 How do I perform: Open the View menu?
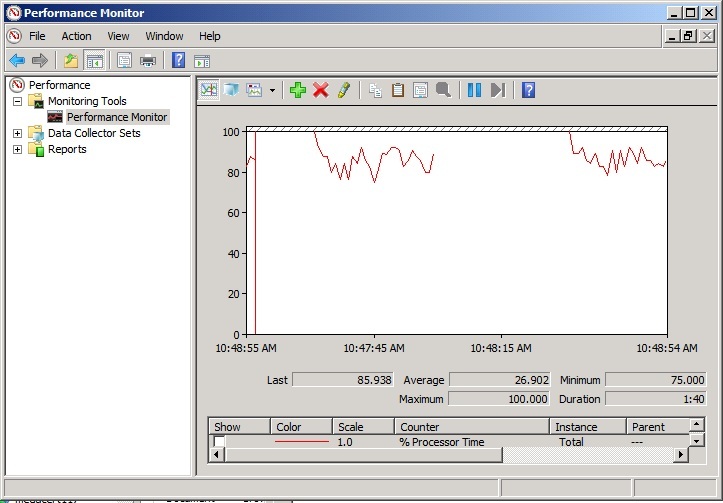(118, 36)
